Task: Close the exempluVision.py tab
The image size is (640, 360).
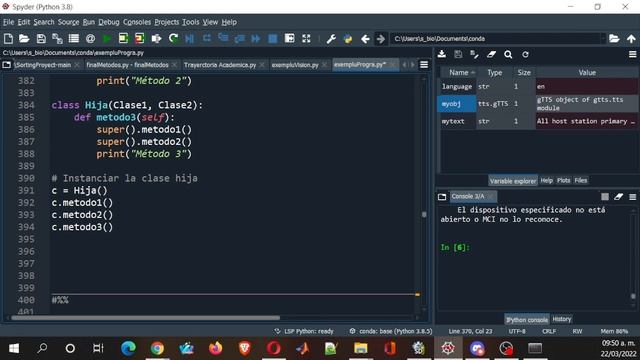Action: (324, 65)
